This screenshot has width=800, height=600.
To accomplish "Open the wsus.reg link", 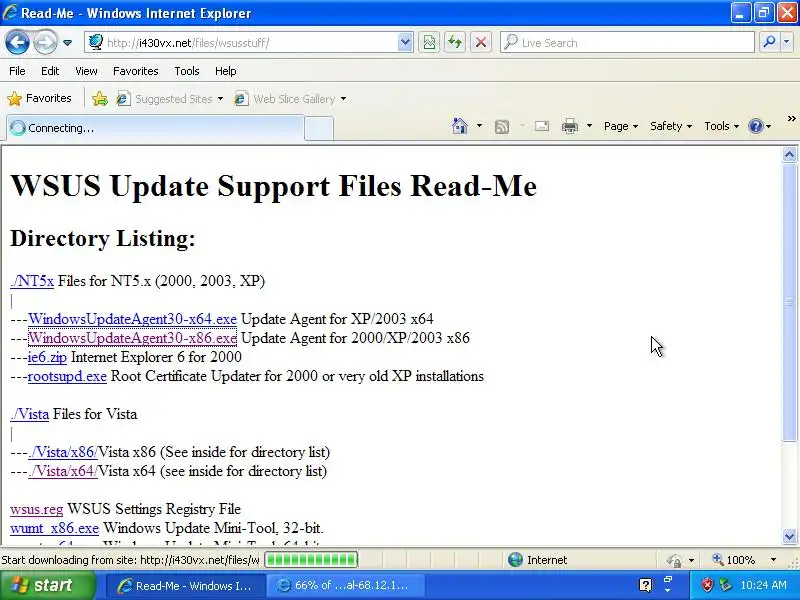I will (36, 509).
